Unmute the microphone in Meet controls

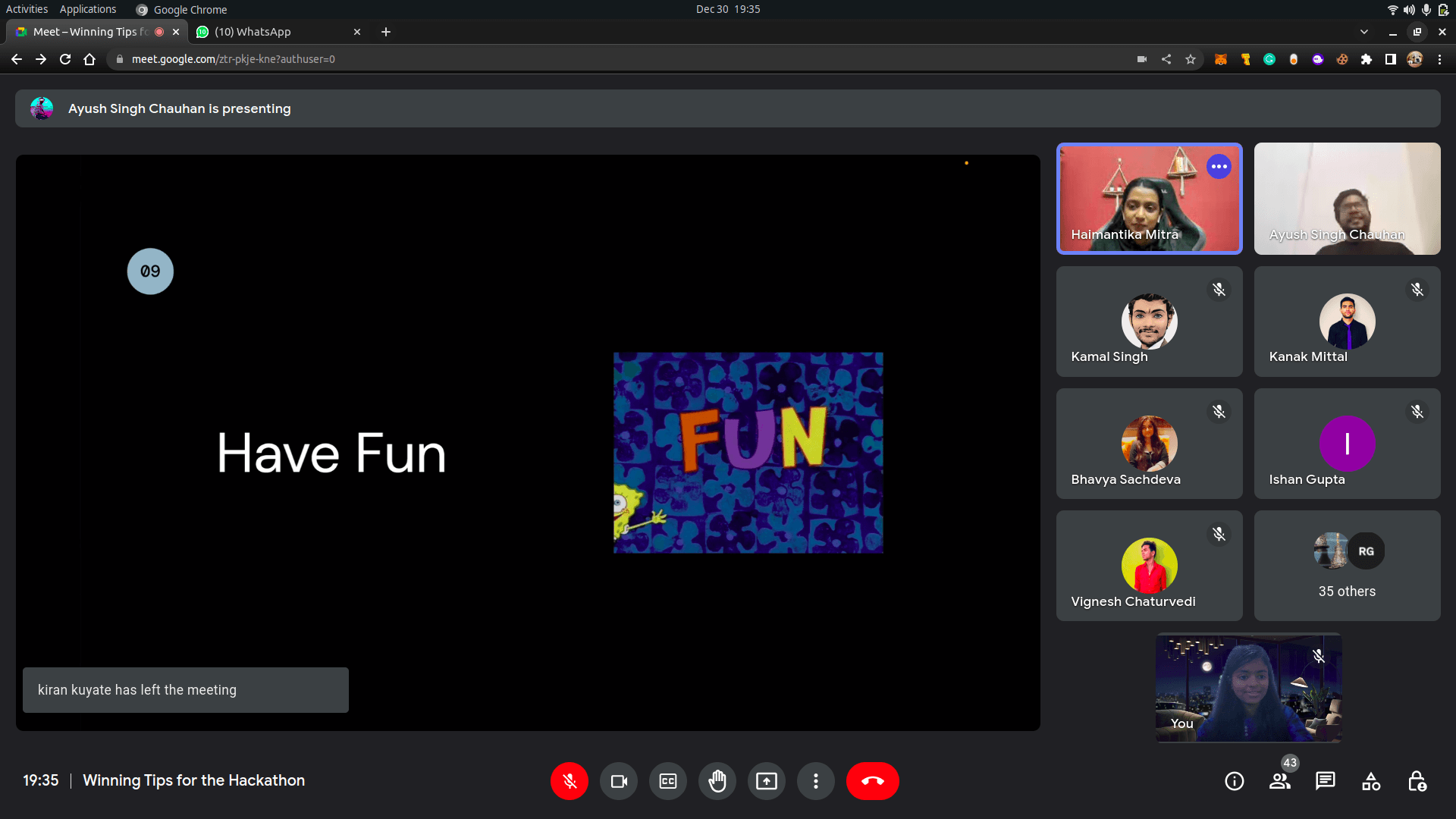pyautogui.click(x=570, y=781)
